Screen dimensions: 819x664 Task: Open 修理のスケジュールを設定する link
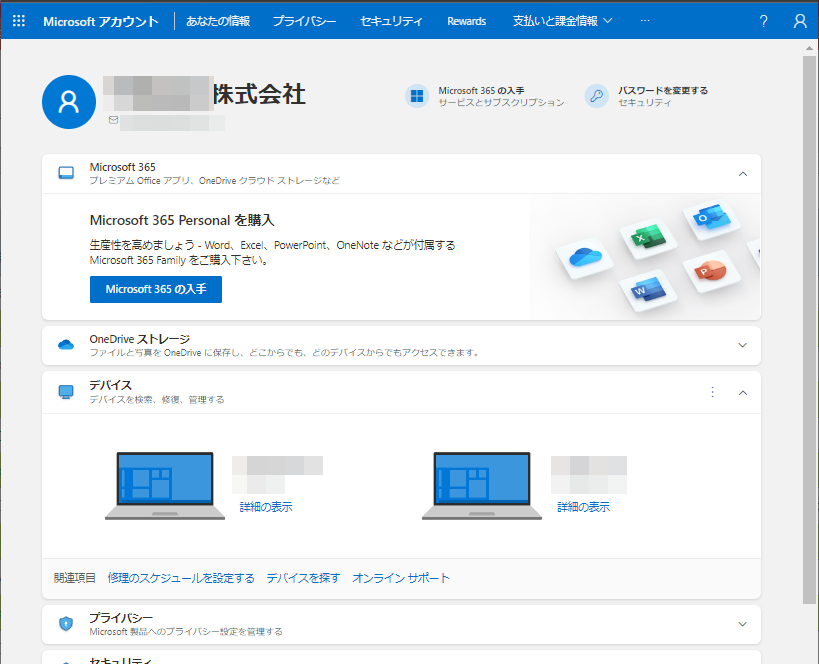pos(181,578)
